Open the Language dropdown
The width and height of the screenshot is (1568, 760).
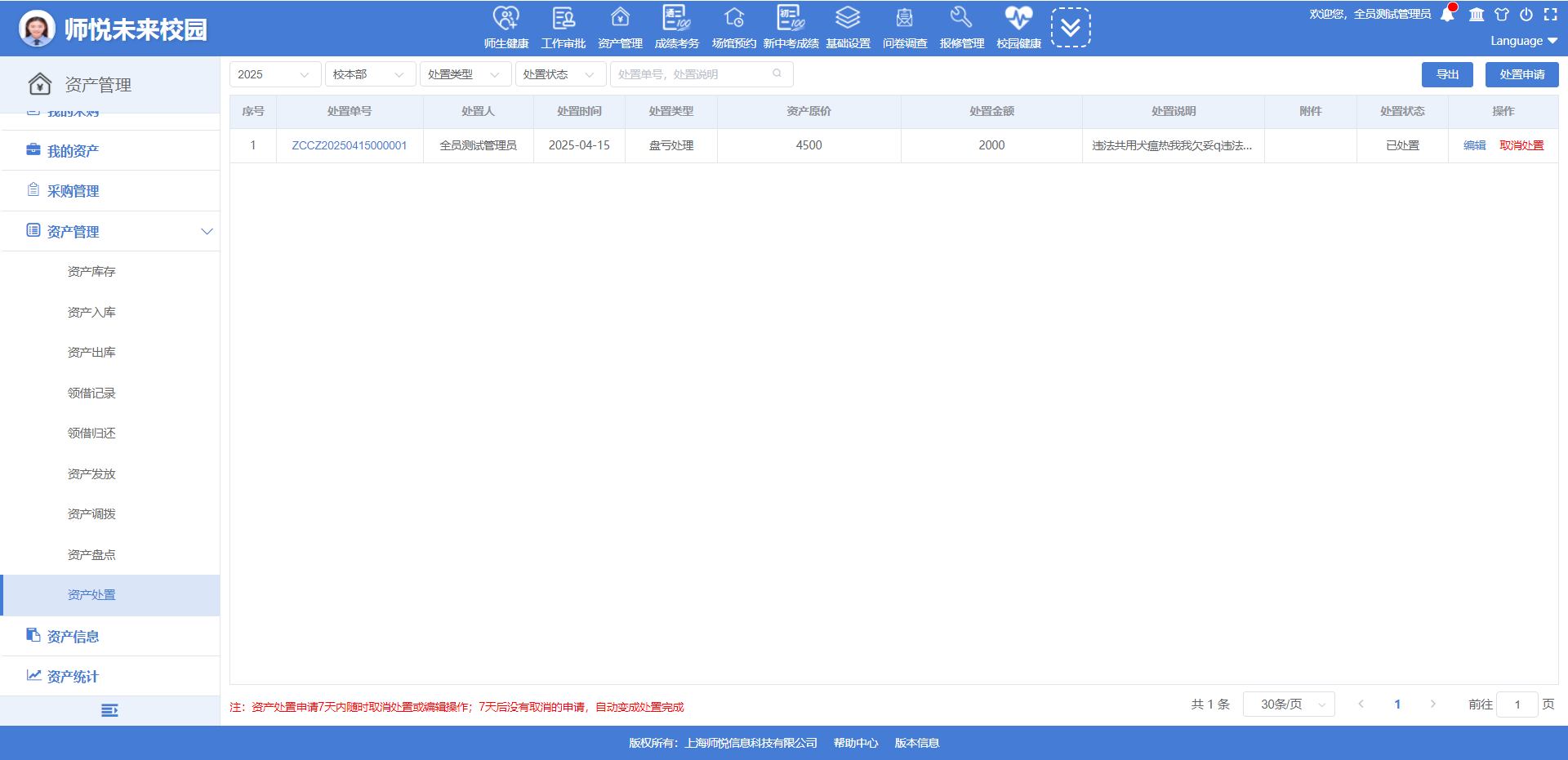click(1524, 41)
